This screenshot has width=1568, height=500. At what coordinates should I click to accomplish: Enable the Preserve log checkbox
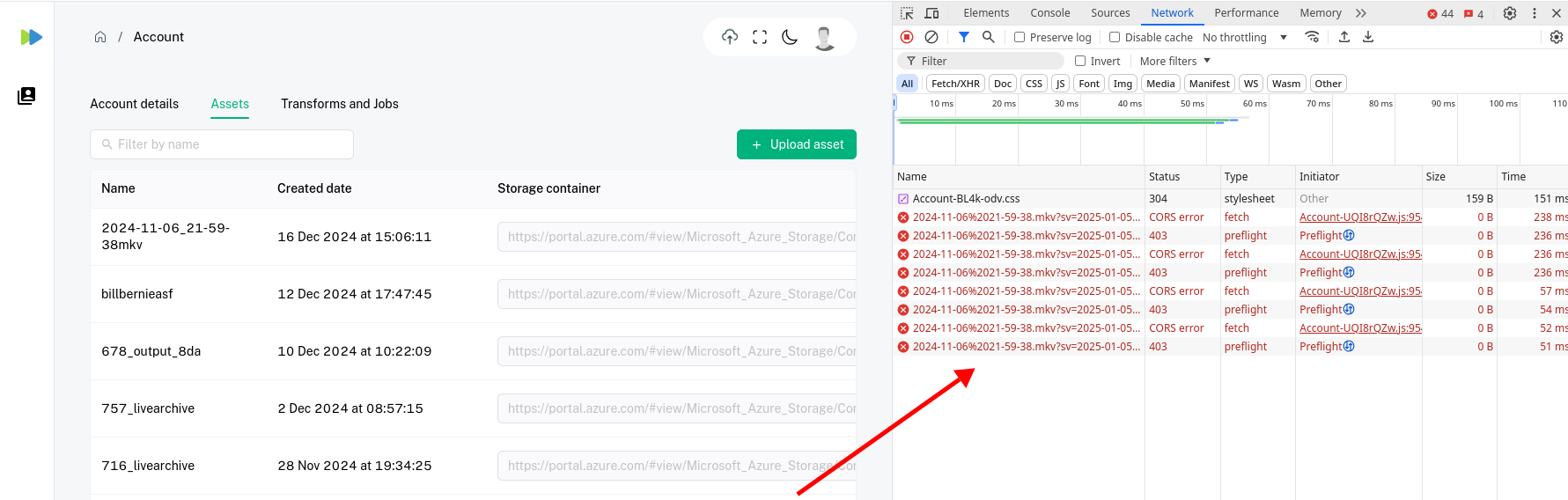click(x=1020, y=37)
